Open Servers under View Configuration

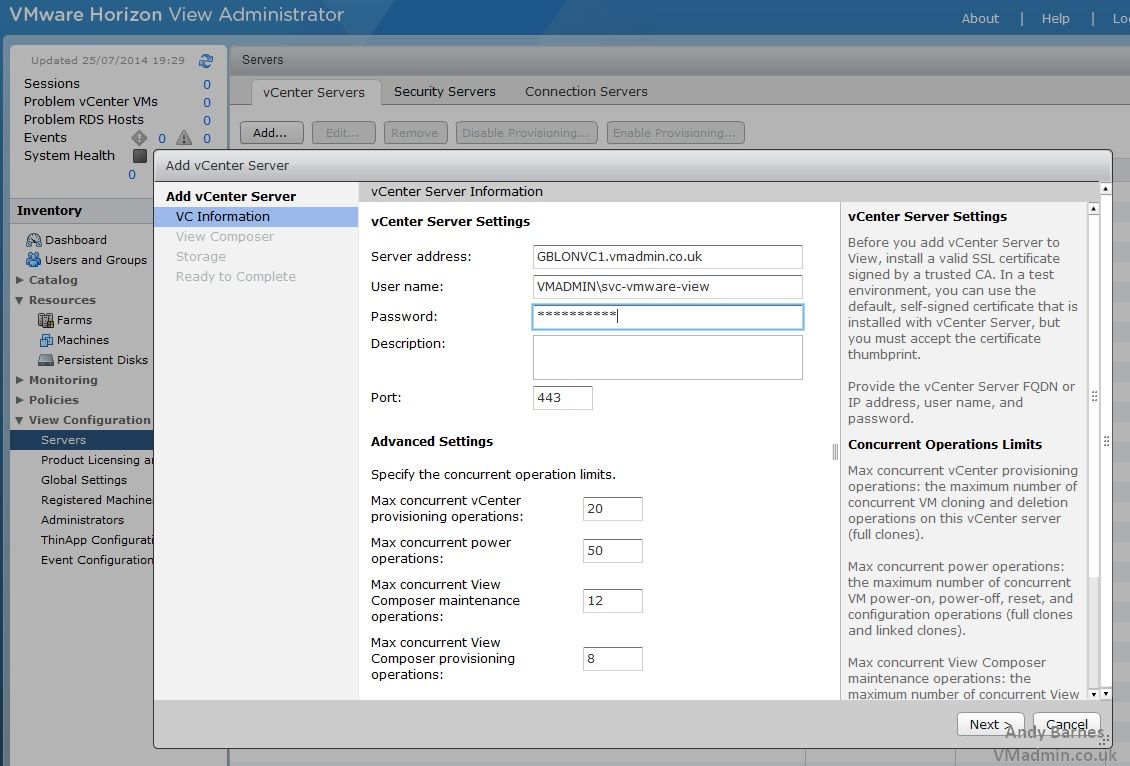tap(82, 440)
